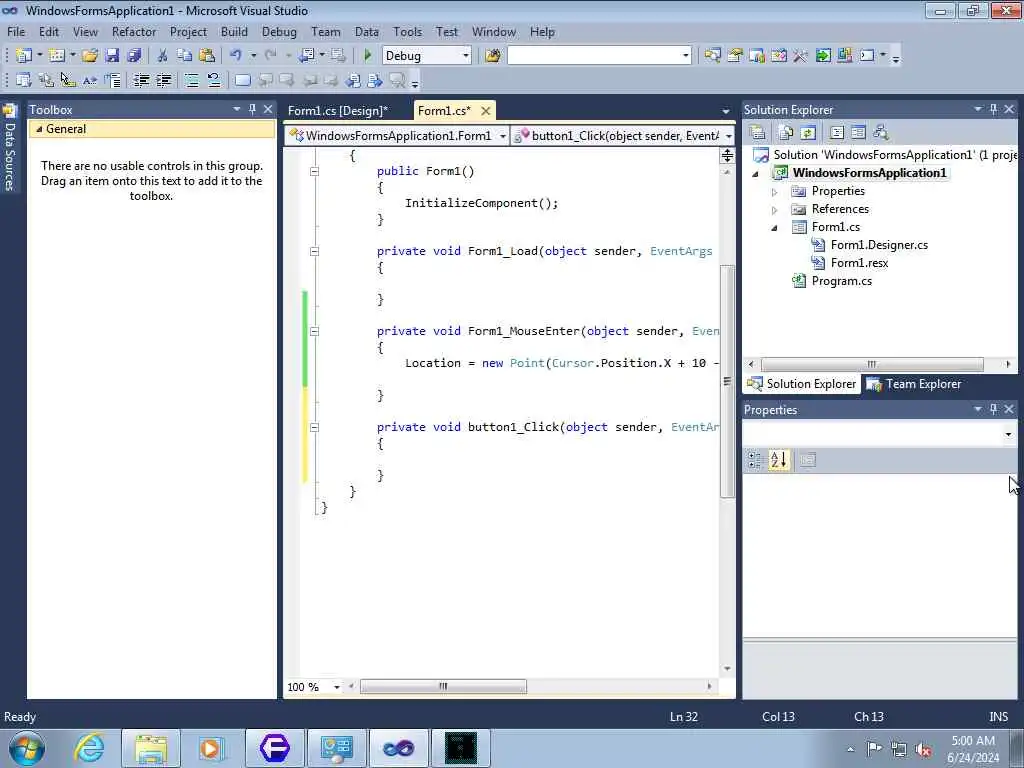1024x768 pixels.
Task: Click Solution Explorer horizontal scrollbar thumb
Action: [872, 364]
